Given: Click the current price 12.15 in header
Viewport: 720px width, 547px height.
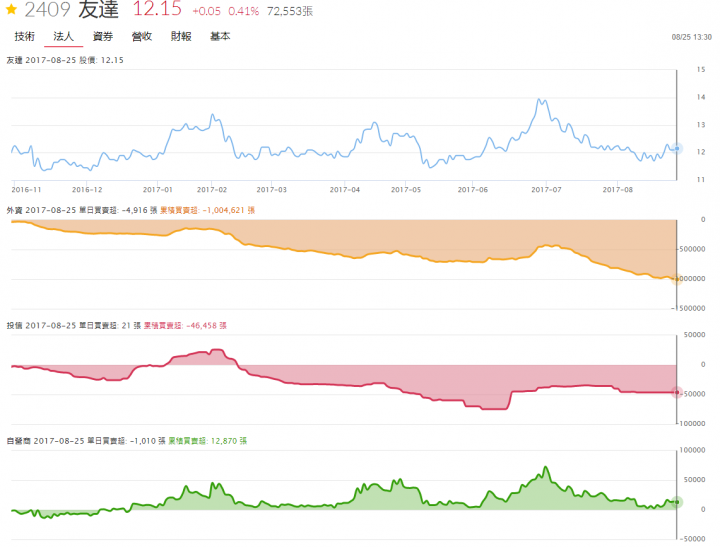Looking at the screenshot, I should pyautogui.click(x=157, y=9).
